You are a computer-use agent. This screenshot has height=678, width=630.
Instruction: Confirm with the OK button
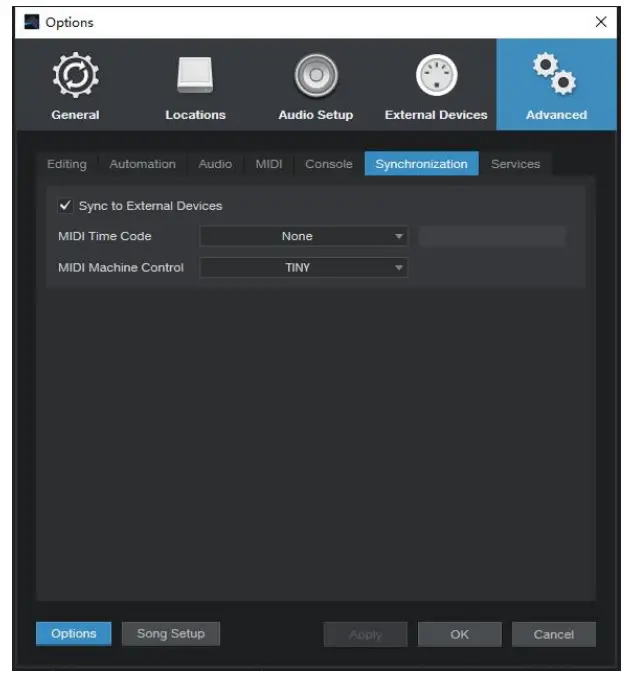(x=460, y=634)
